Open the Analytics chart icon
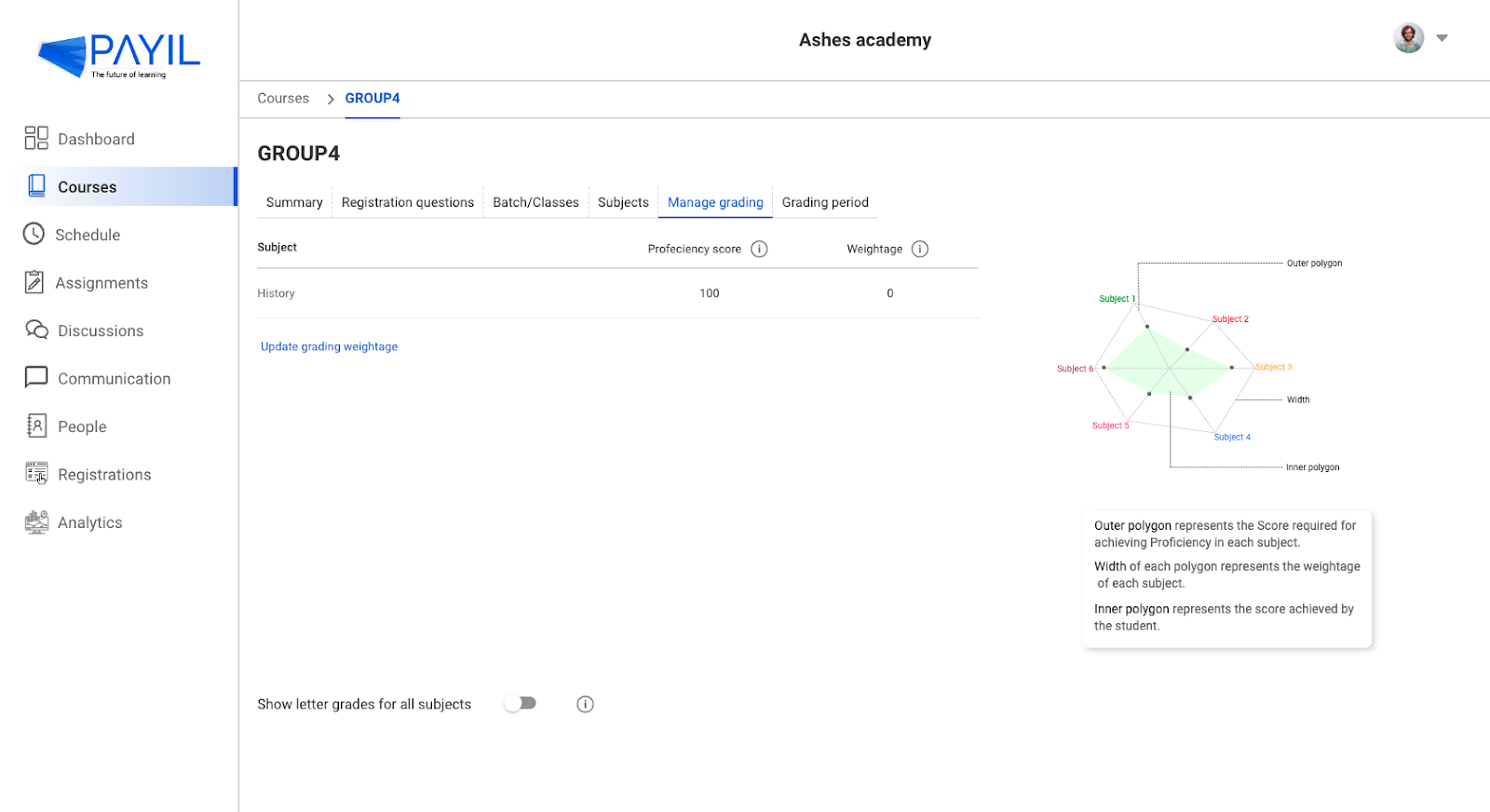This screenshot has width=1490, height=812. [36, 521]
